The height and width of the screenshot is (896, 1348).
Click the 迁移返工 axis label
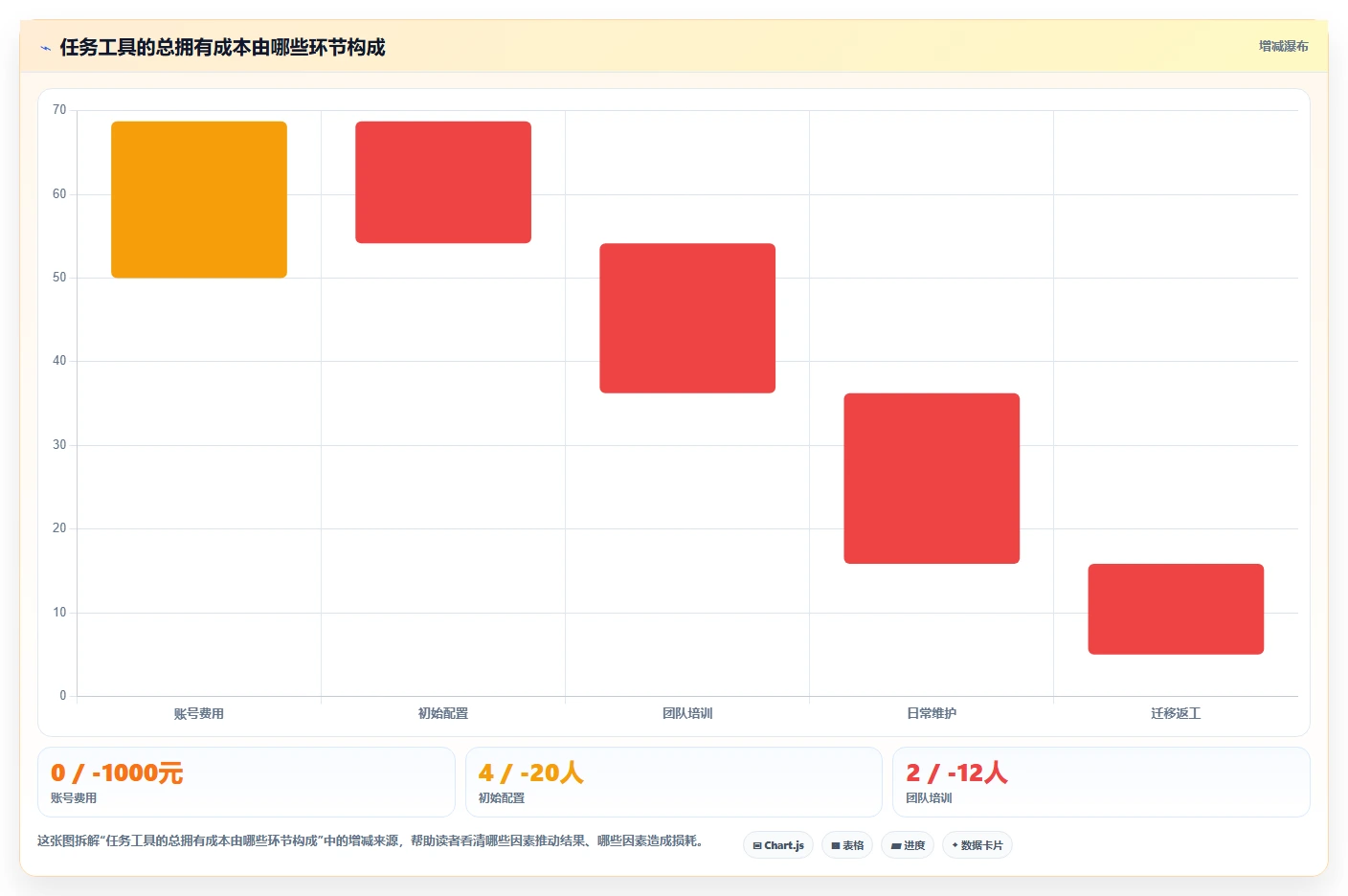point(1176,713)
